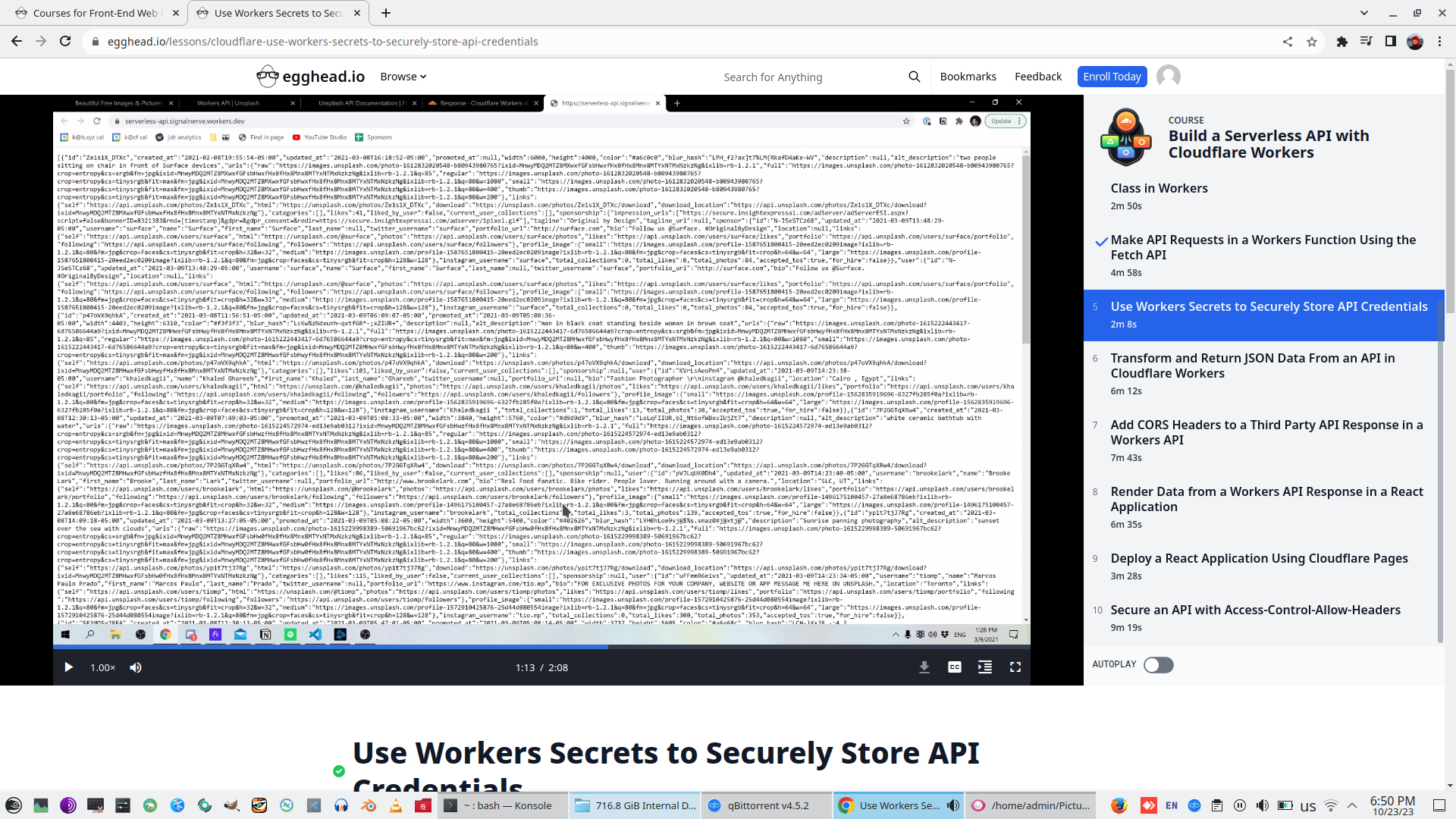Screen dimensions: 1456x819
Task: Open the Chrome tab search dropdown
Action: tap(1363, 13)
